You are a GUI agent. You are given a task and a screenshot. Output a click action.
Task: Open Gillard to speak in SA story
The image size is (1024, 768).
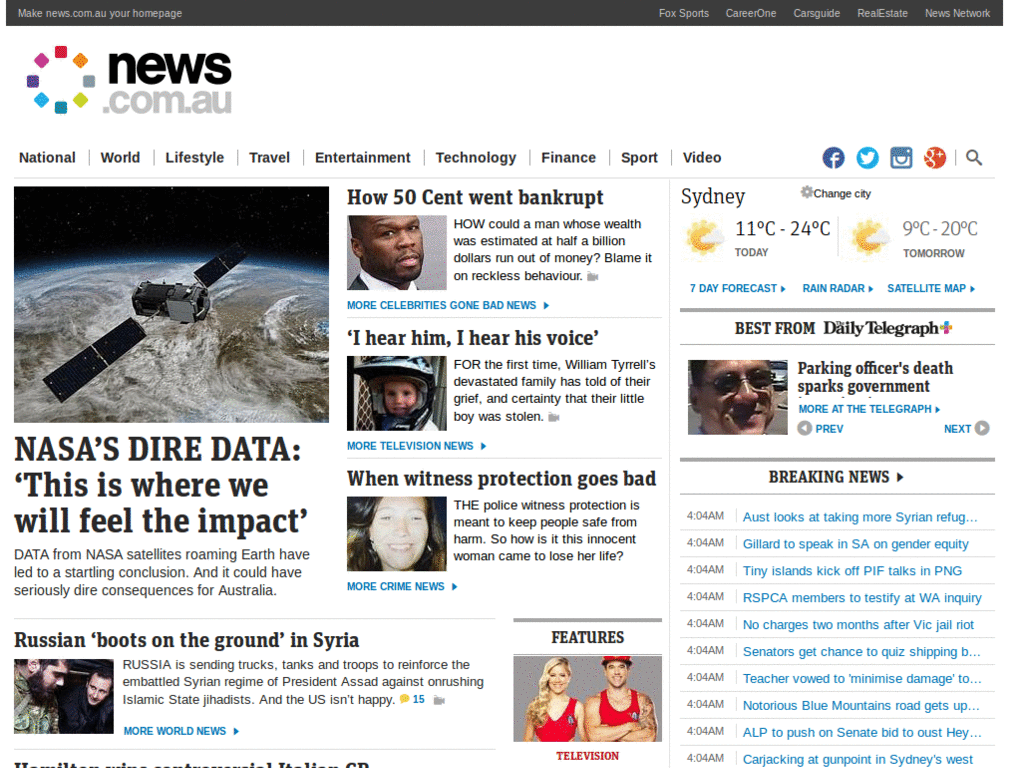[x=856, y=544]
